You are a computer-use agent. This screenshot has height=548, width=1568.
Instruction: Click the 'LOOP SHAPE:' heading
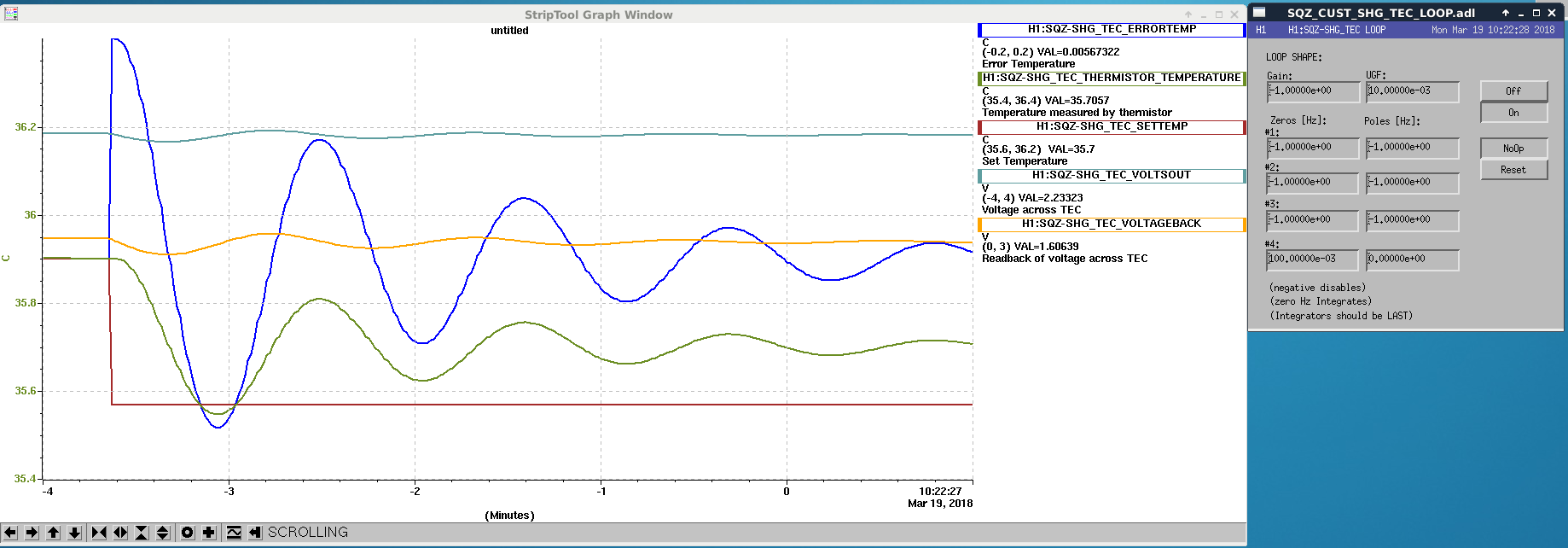point(1294,57)
